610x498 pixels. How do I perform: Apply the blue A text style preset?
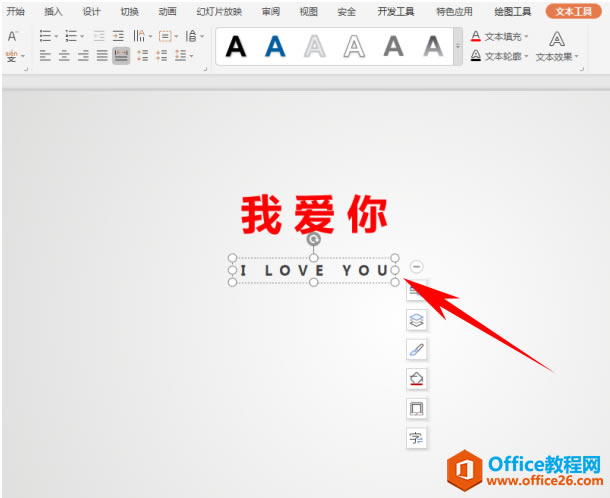(275, 46)
